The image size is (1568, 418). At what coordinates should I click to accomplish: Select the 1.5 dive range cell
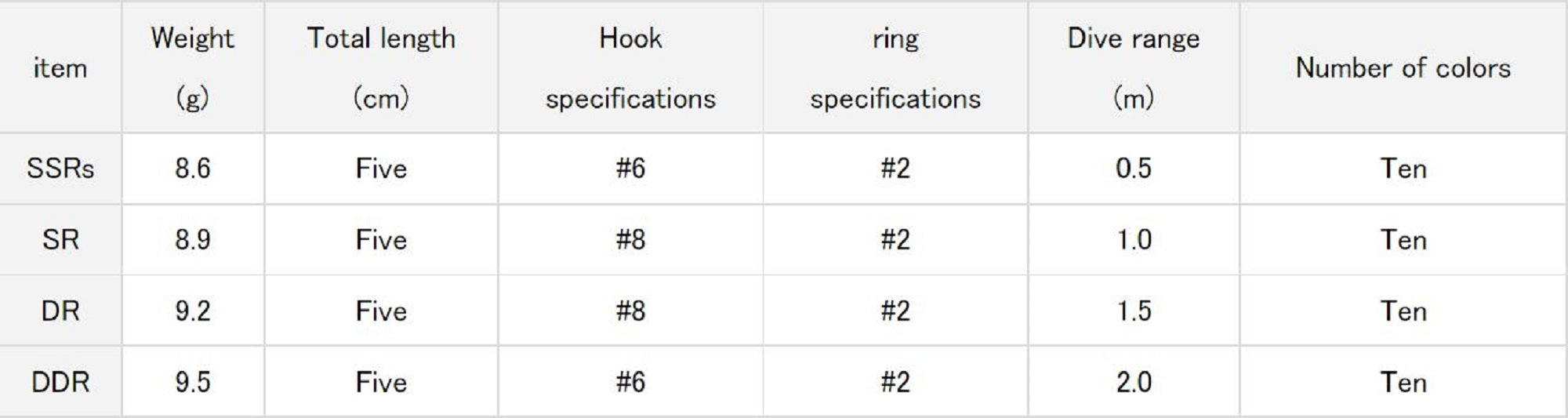click(x=1134, y=311)
